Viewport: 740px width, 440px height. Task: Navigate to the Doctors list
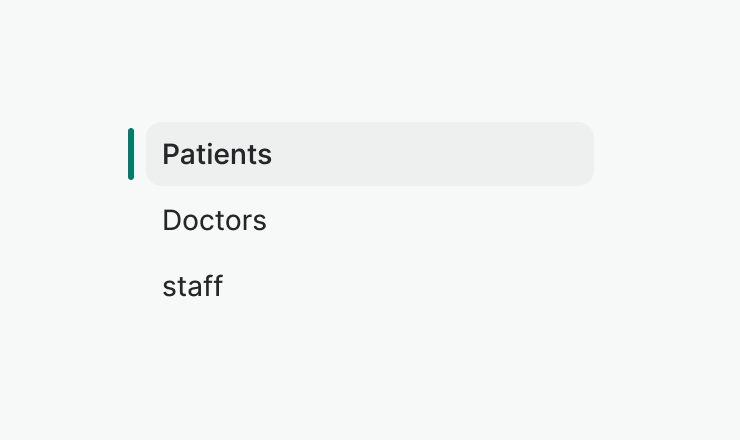coord(214,220)
